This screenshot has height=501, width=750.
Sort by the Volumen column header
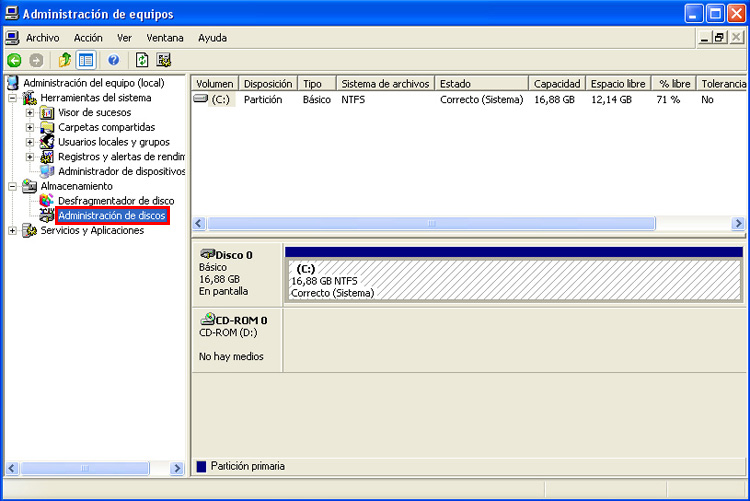tap(215, 84)
